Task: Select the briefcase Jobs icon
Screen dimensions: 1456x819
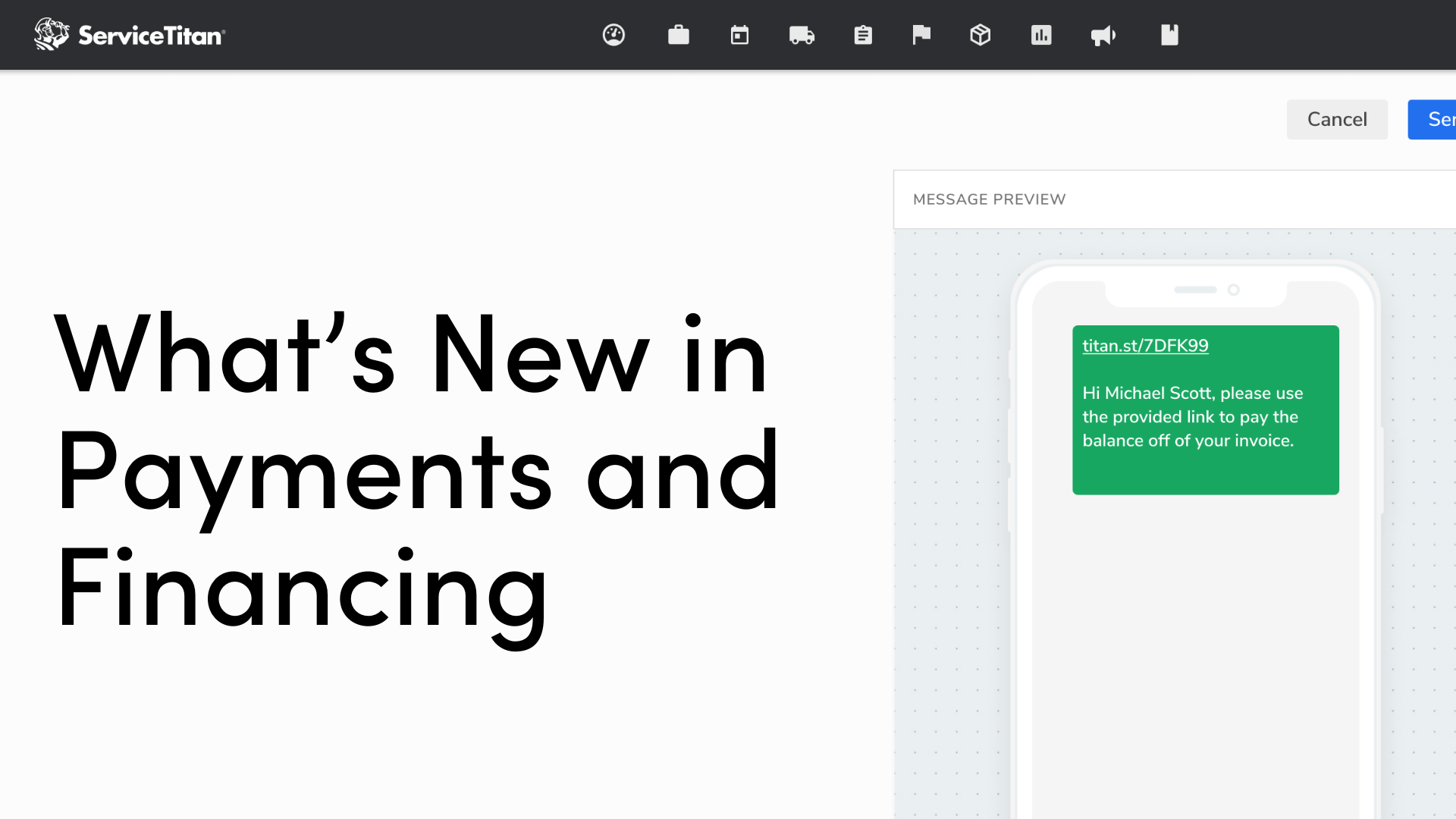Action: [x=678, y=35]
